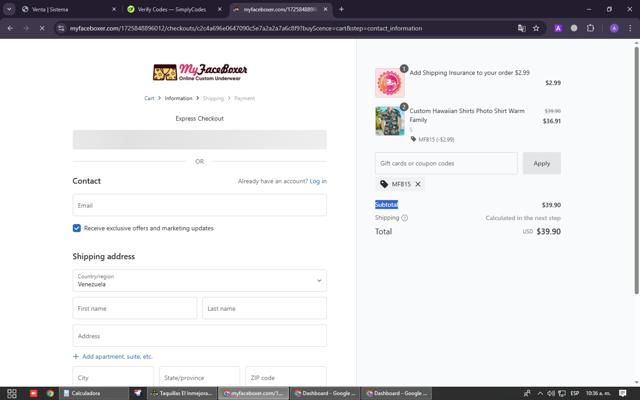Switch the ESP input language

pos(575,393)
